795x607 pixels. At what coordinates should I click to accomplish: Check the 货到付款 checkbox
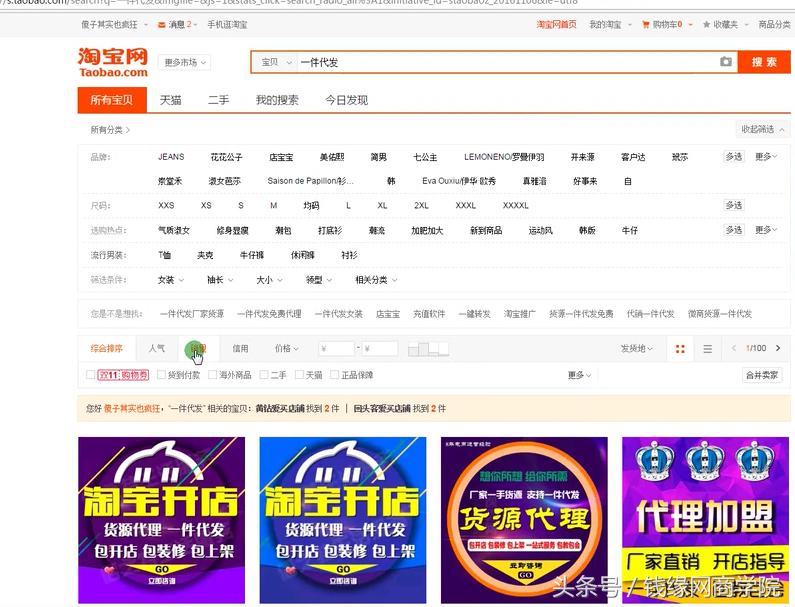(x=161, y=375)
